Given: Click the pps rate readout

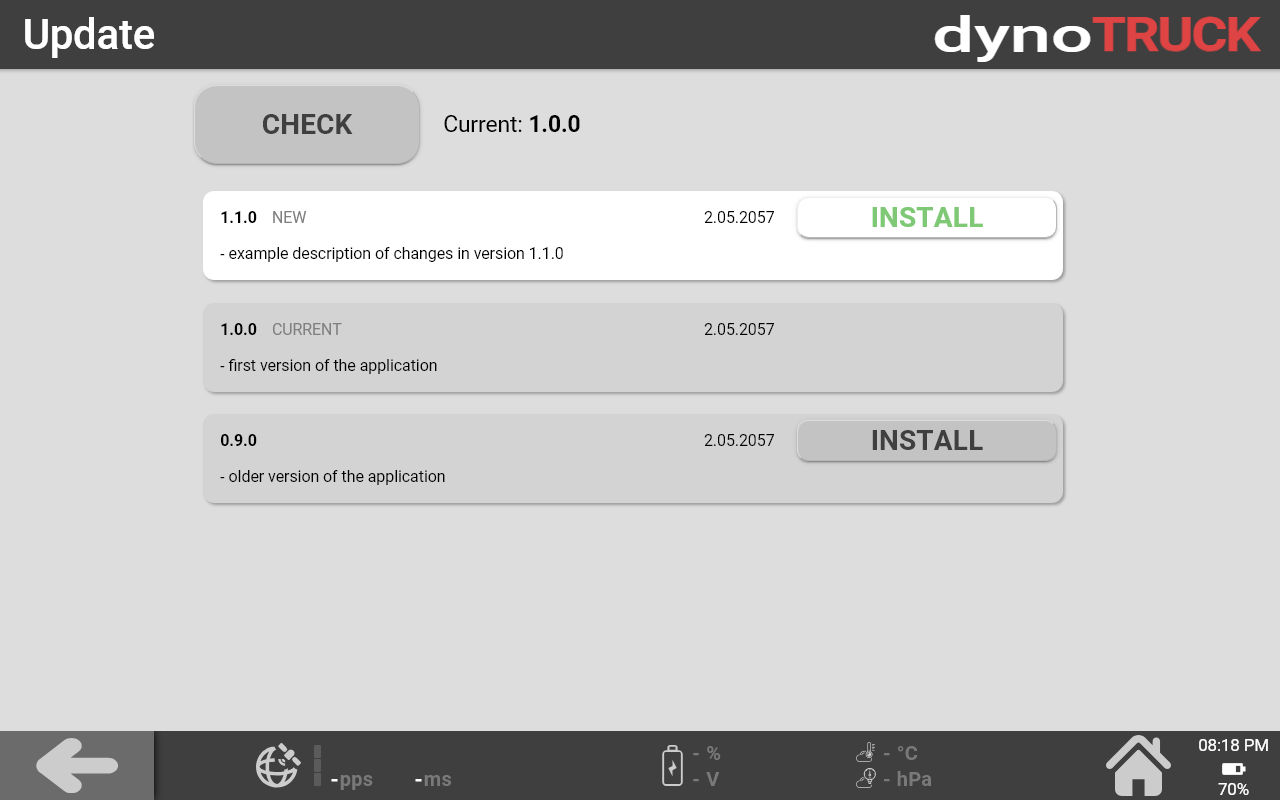Looking at the screenshot, I should coord(352,779).
